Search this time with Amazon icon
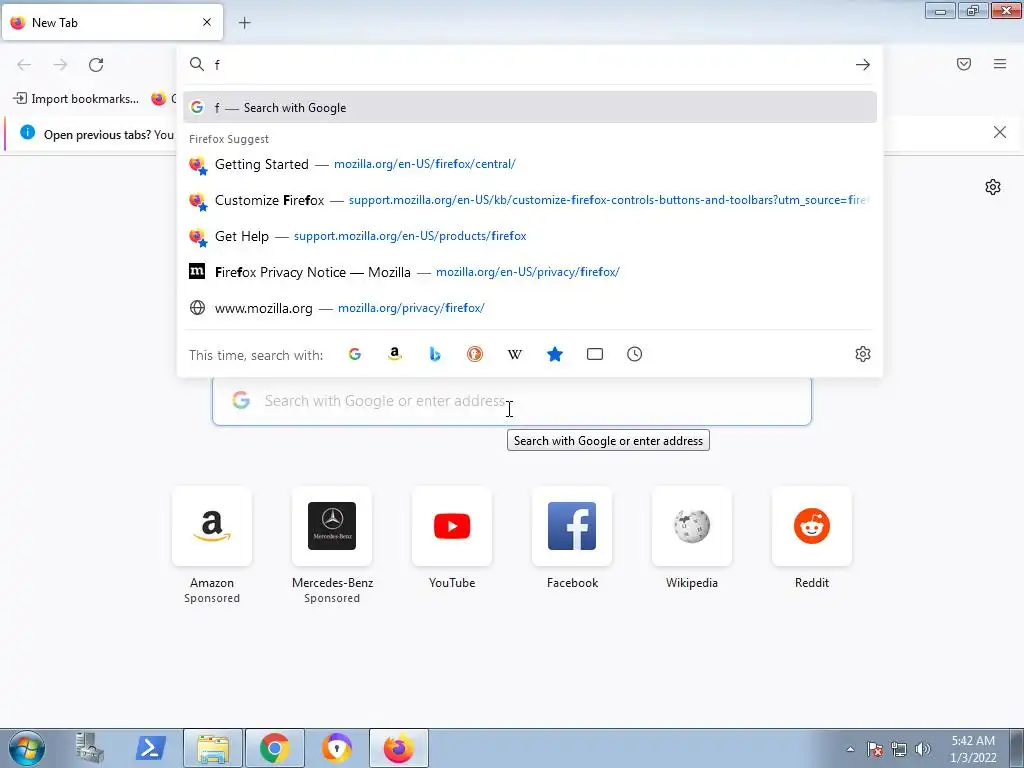This screenshot has width=1024, height=768. [394, 354]
